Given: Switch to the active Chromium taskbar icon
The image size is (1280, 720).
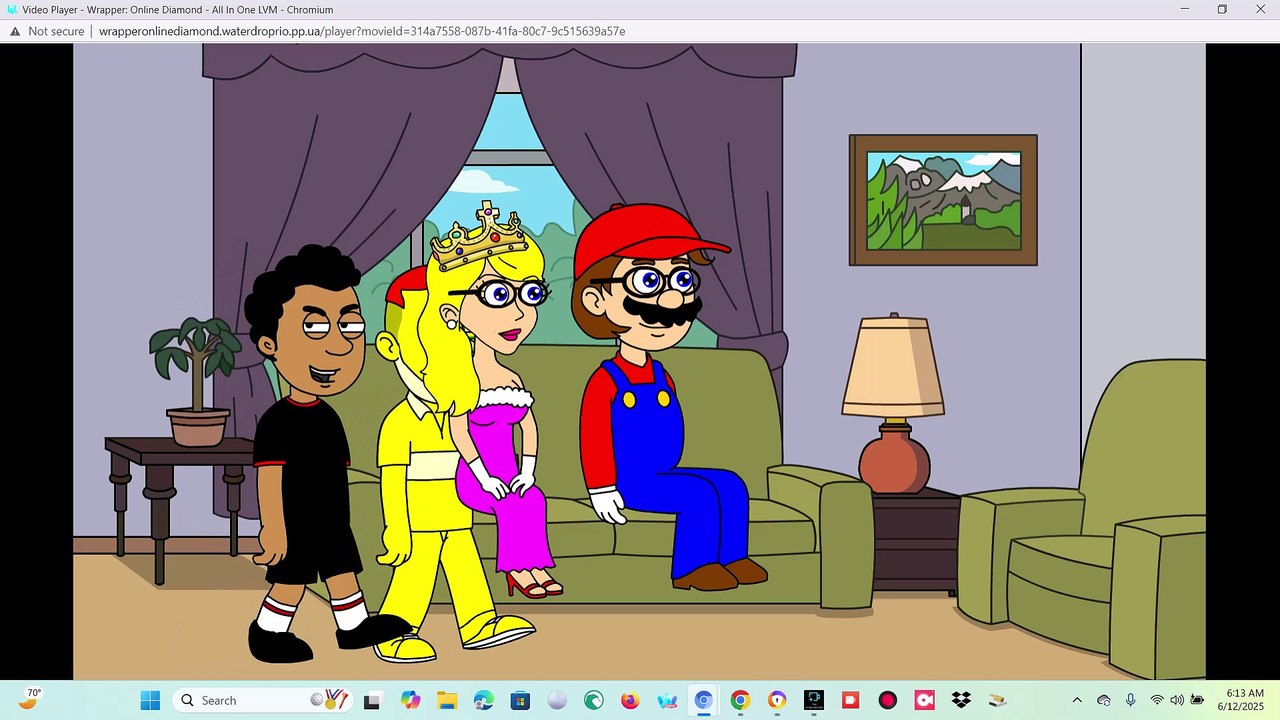Looking at the screenshot, I should click(704, 700).
